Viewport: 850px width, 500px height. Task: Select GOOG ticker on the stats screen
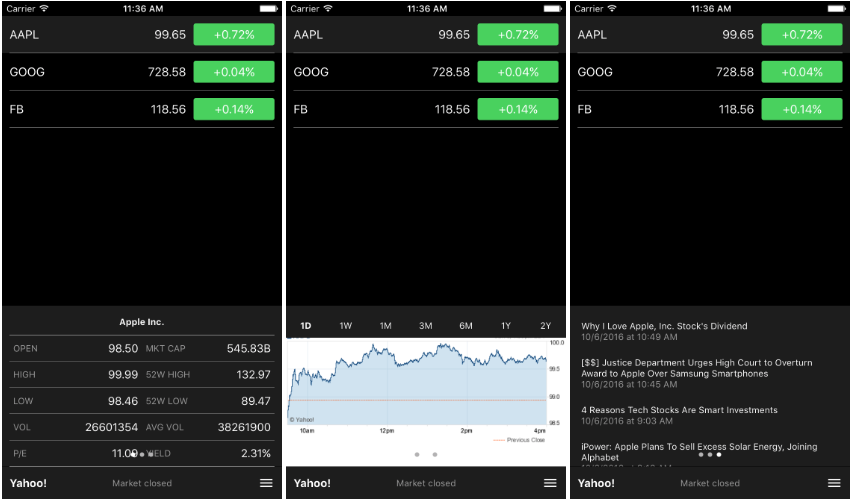(x=27, y=72)
